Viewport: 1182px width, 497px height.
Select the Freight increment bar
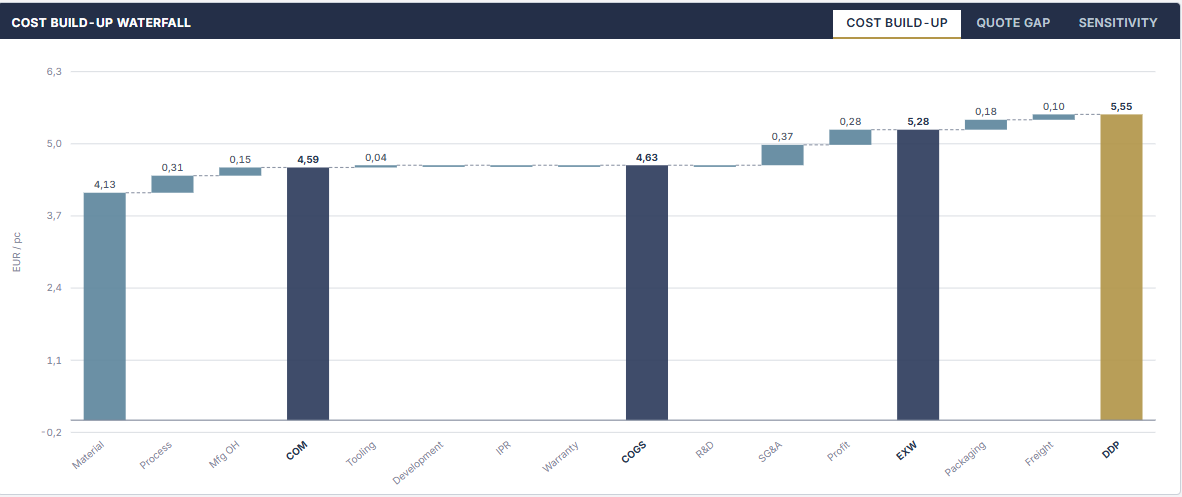1054,117
